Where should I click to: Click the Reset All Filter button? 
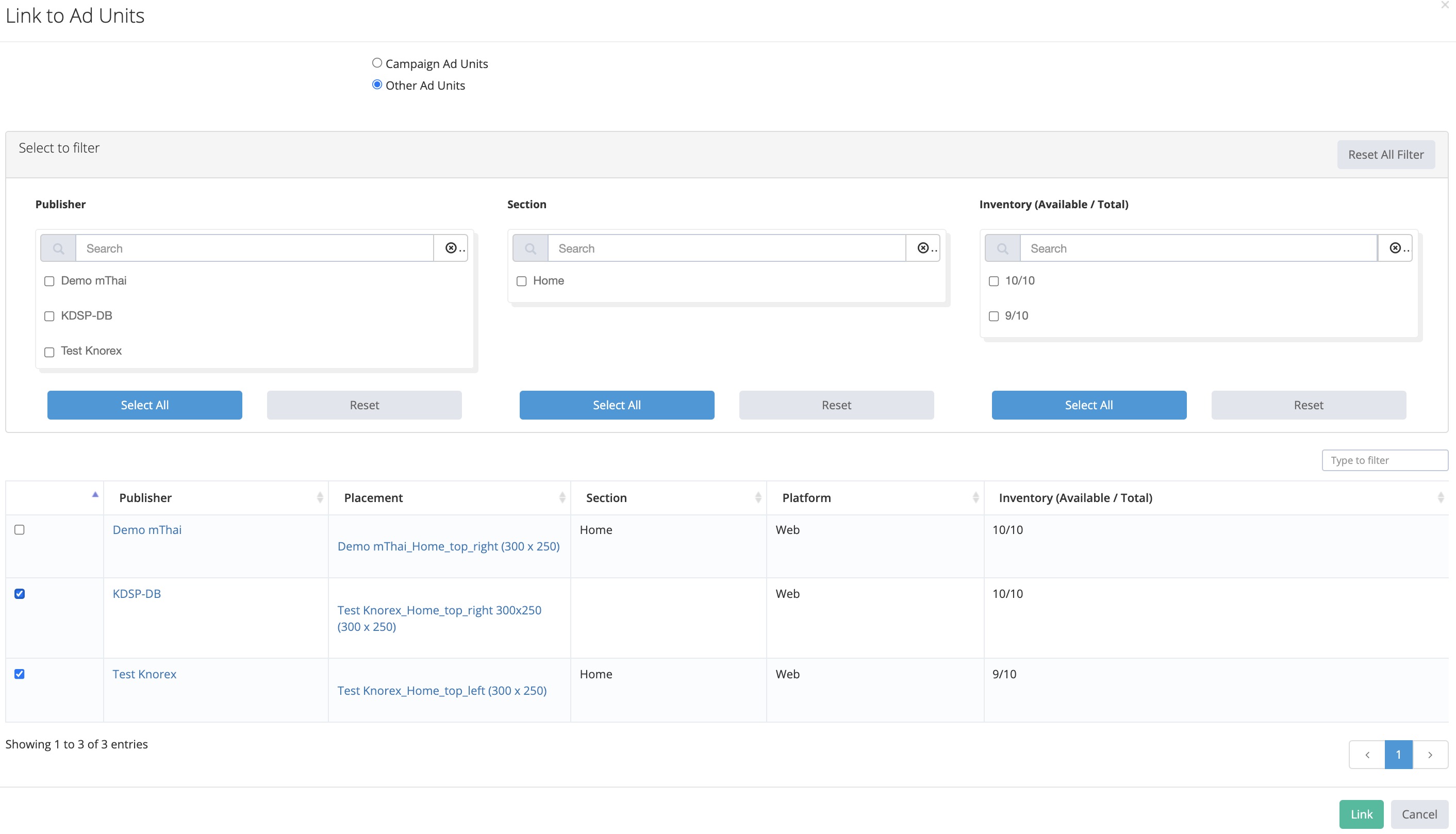coord(1385,155)
